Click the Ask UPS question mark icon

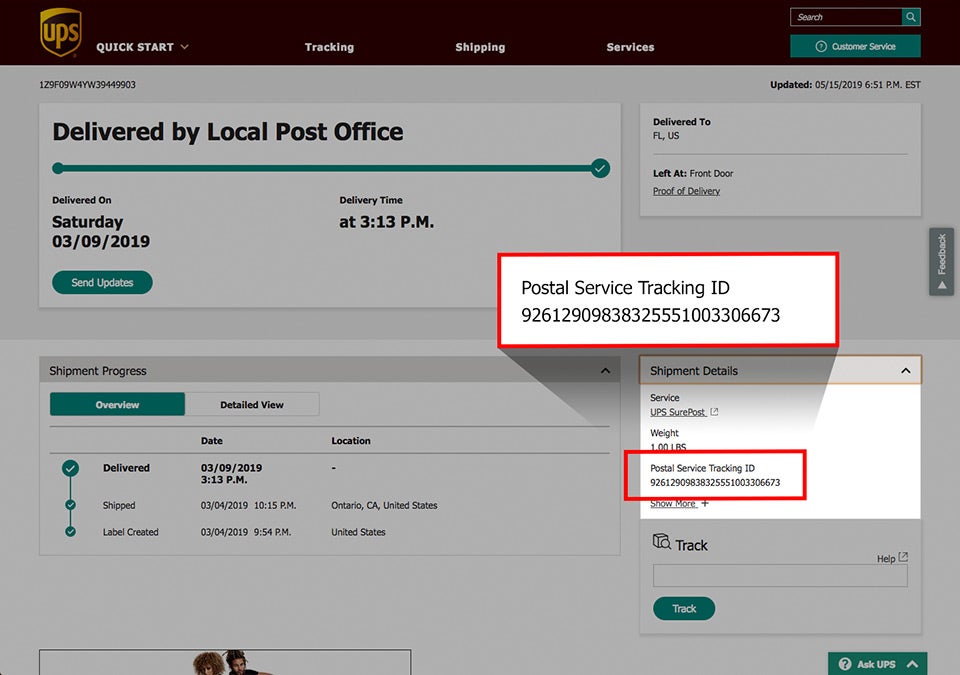point(845,664)
